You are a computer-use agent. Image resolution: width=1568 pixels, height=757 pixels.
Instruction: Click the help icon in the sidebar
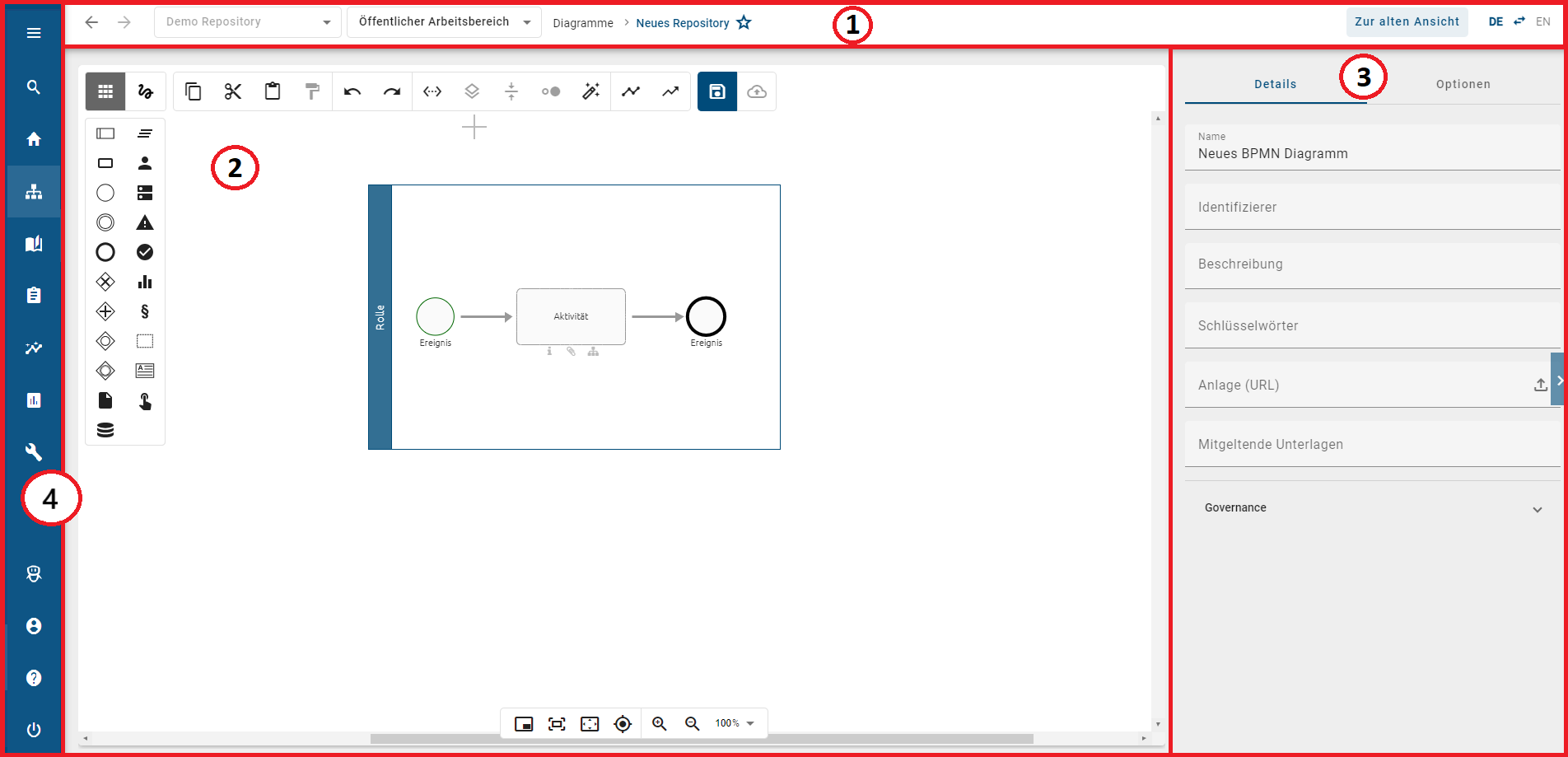tap(33, 677)
